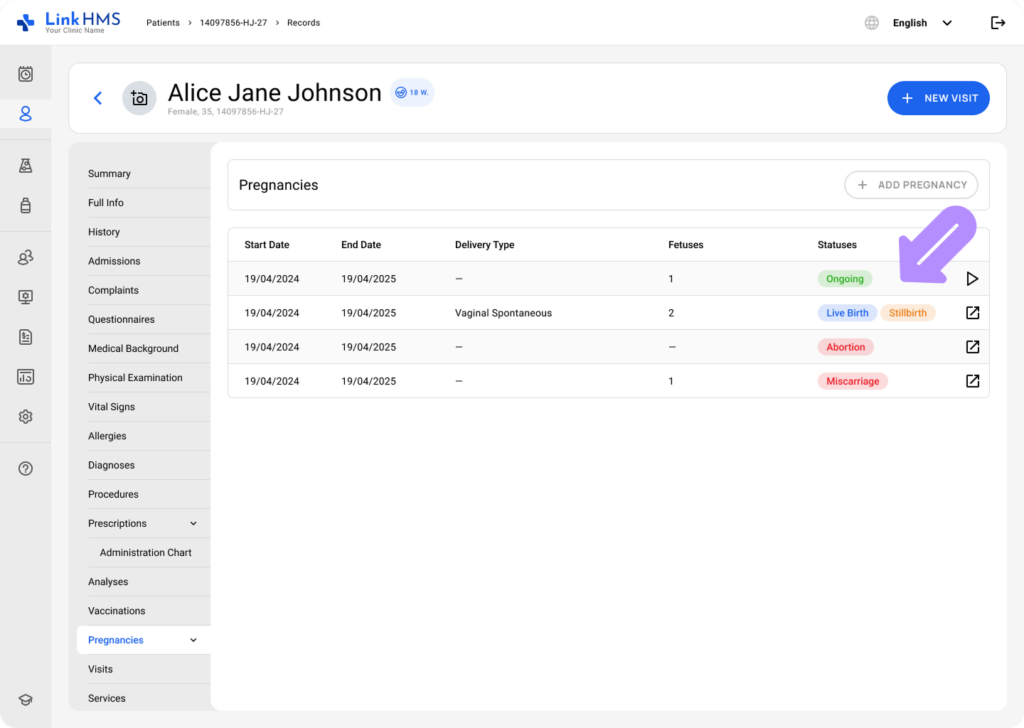Open the staff management people icon
The height and width of the screenshot is (728, 1024).
point(25,257)
